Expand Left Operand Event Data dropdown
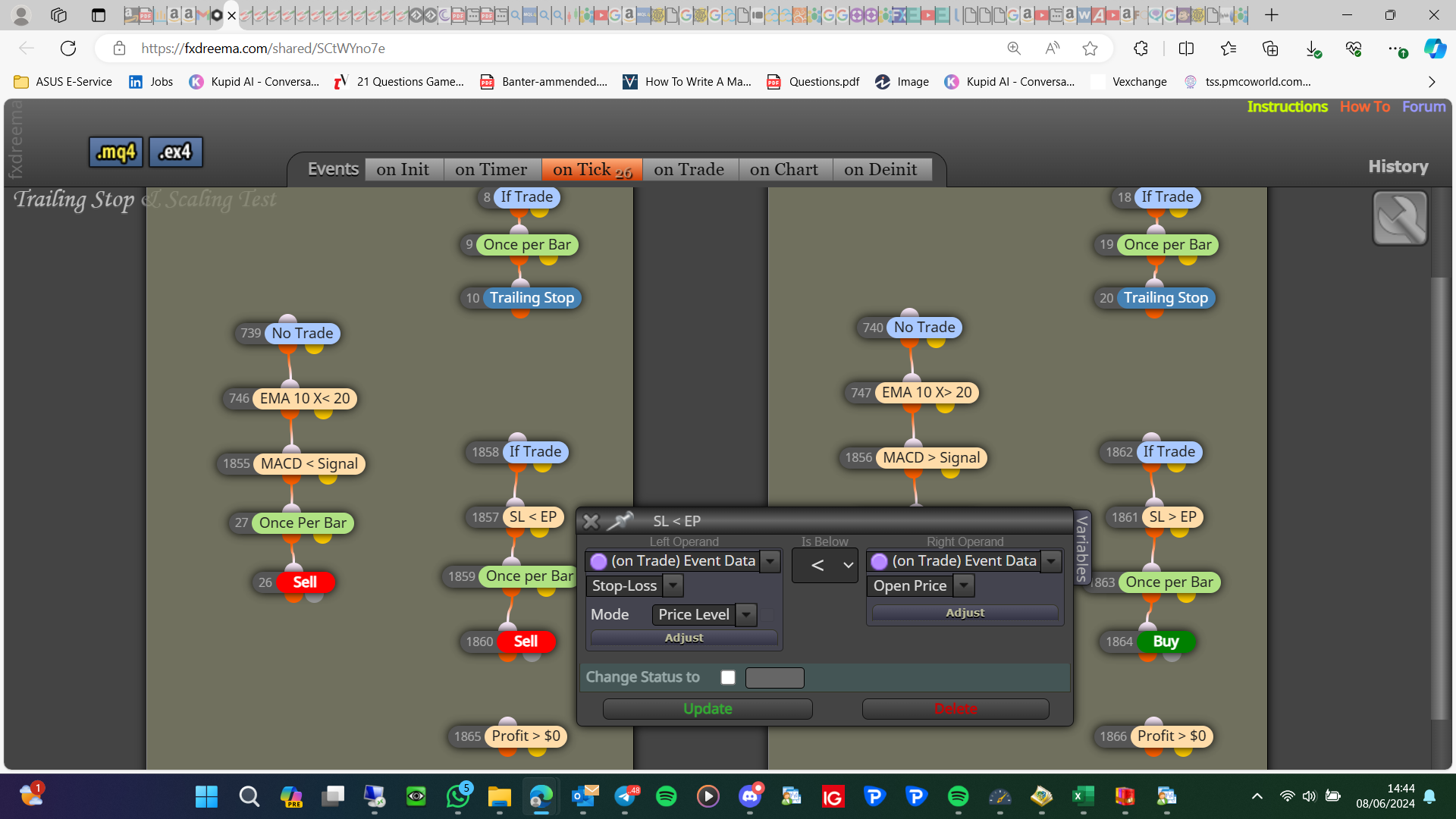The image size is (1456, 819). coord(770,561)
